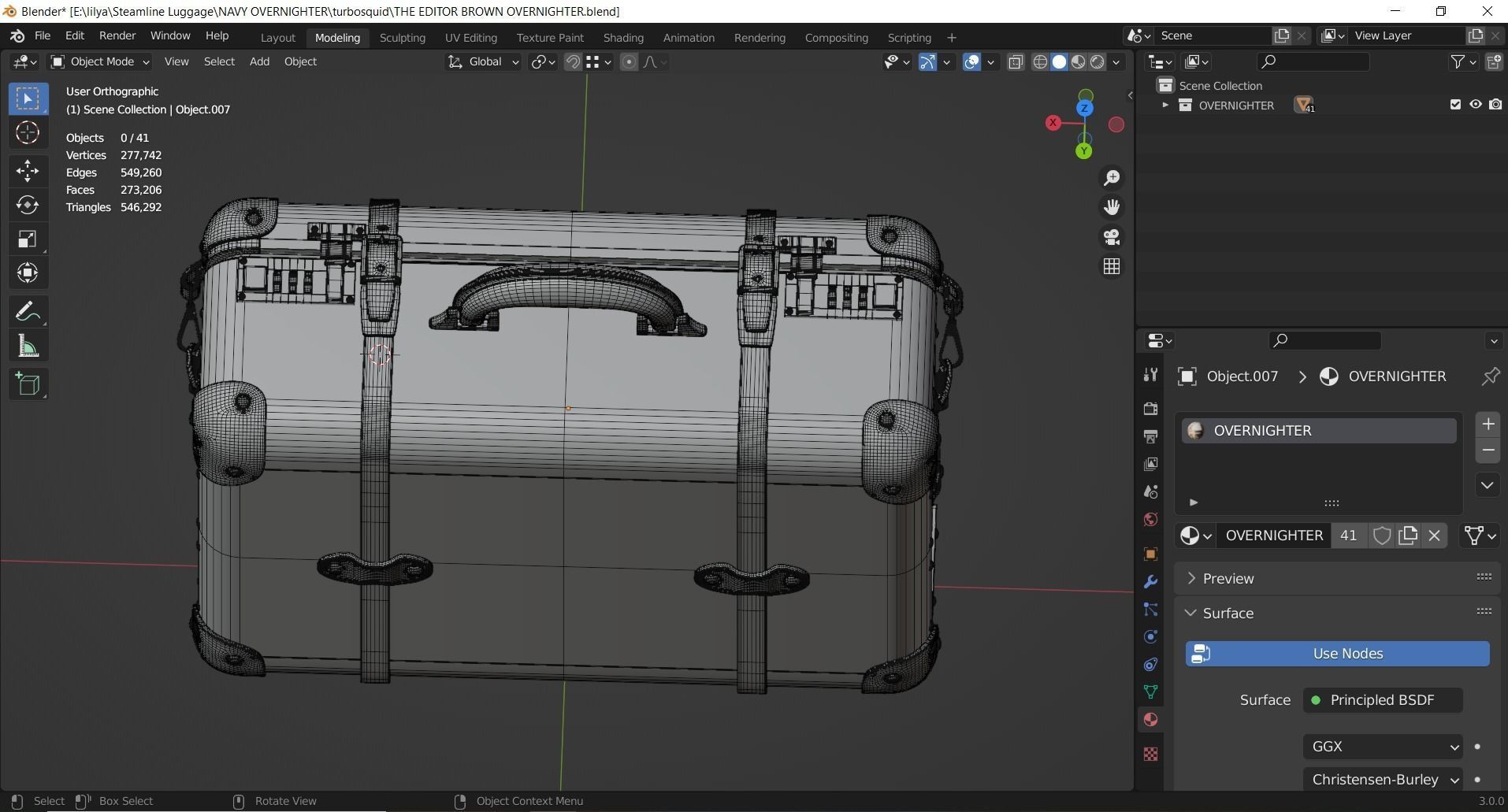This screenshot has height=812, width=1508.
Task: Open Global transform orientation dropdown
Action: (483, 61)
